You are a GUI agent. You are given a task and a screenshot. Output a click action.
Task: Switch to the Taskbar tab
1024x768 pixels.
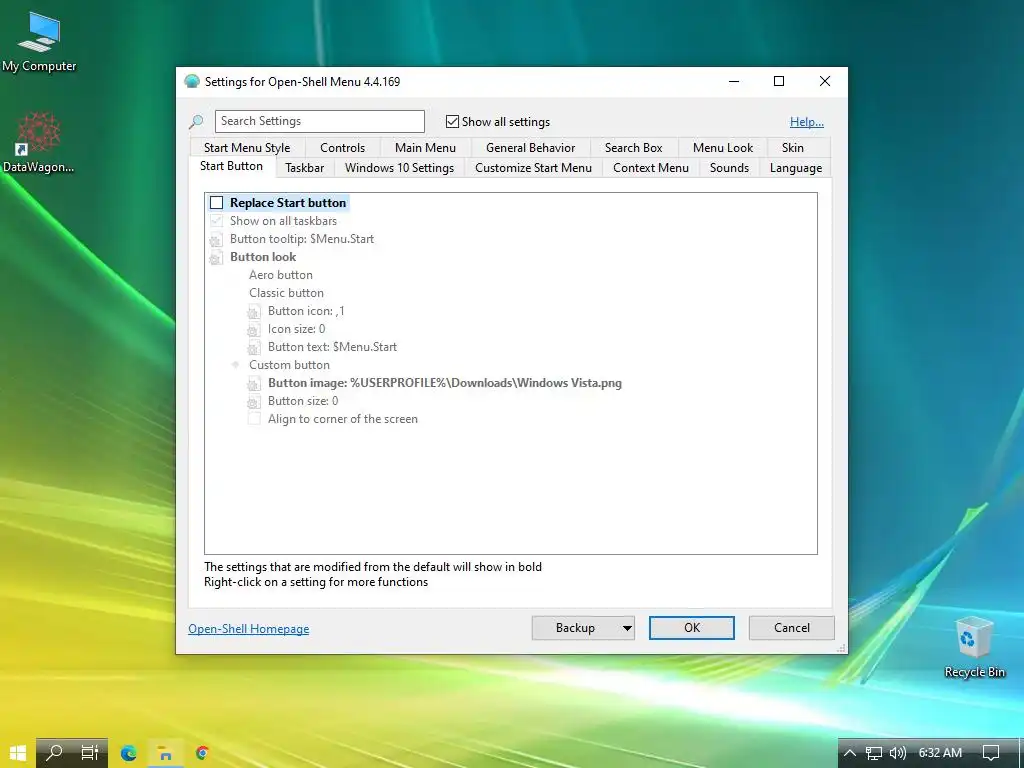[304, 168]
